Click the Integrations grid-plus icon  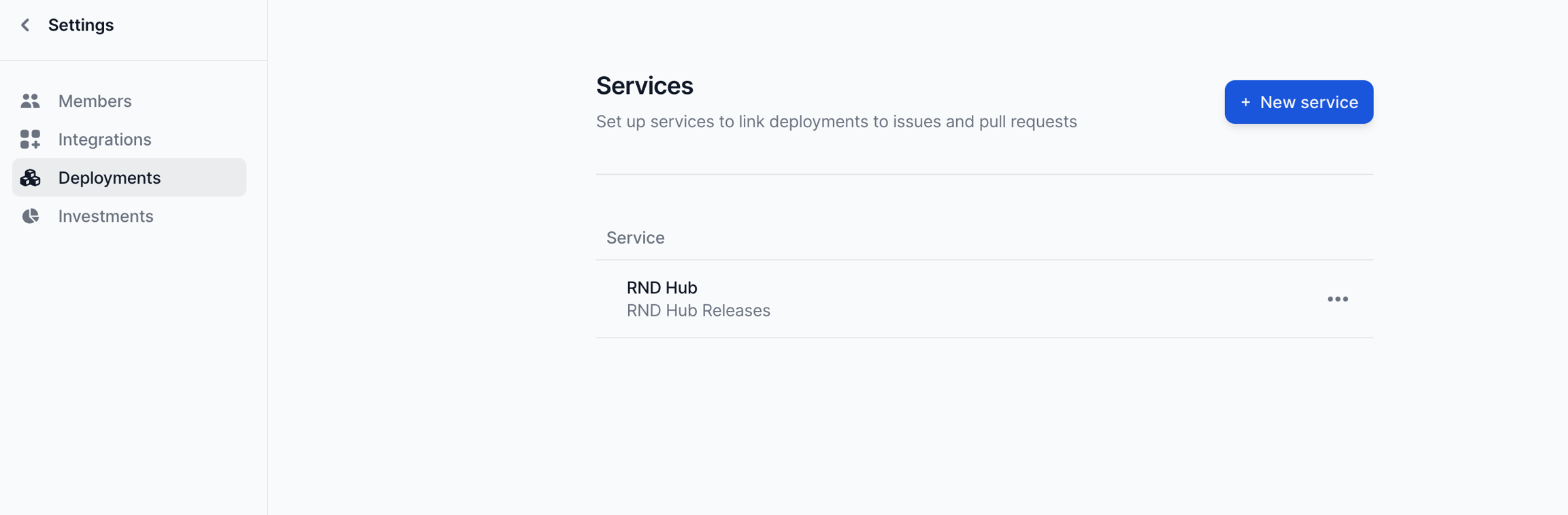(x=30, y=139)
